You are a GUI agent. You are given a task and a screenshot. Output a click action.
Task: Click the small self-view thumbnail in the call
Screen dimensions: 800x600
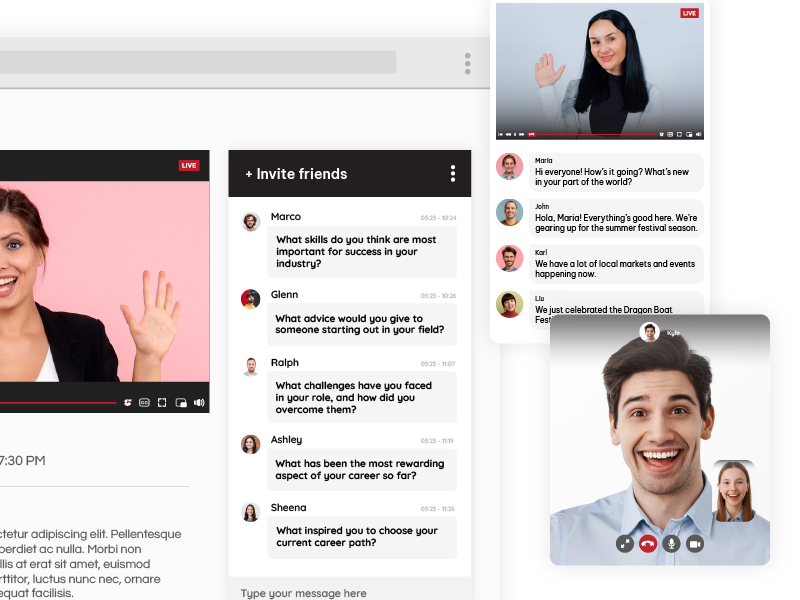click(733, 492)
